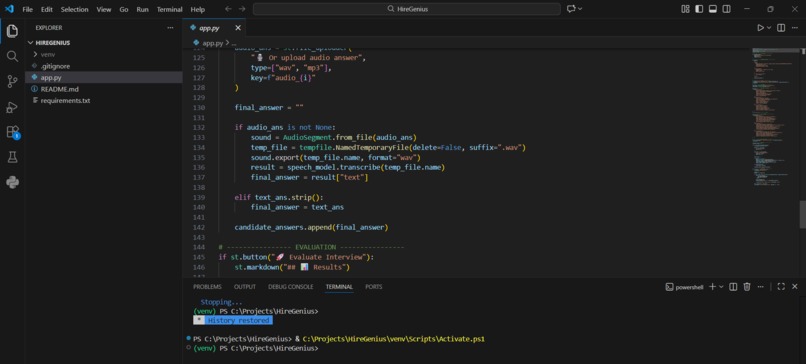Open Customize Layout button
The width and height of the screenshot is (806, 364).
[x=685, y=9]
